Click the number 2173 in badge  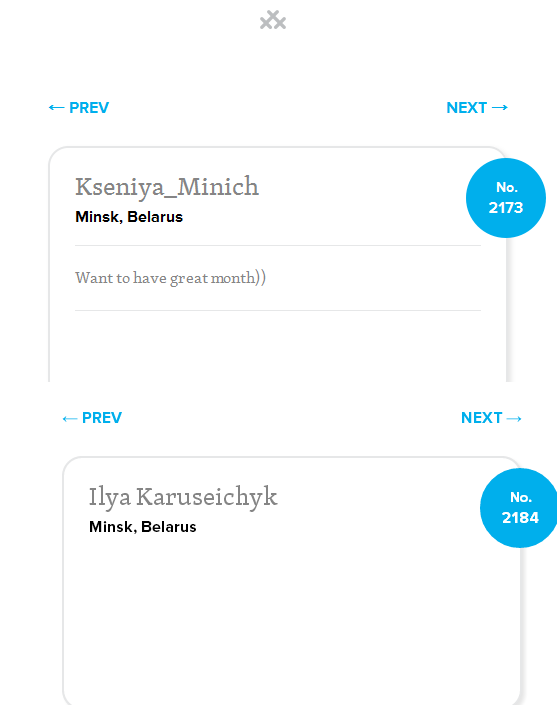(x=506, y=208)
